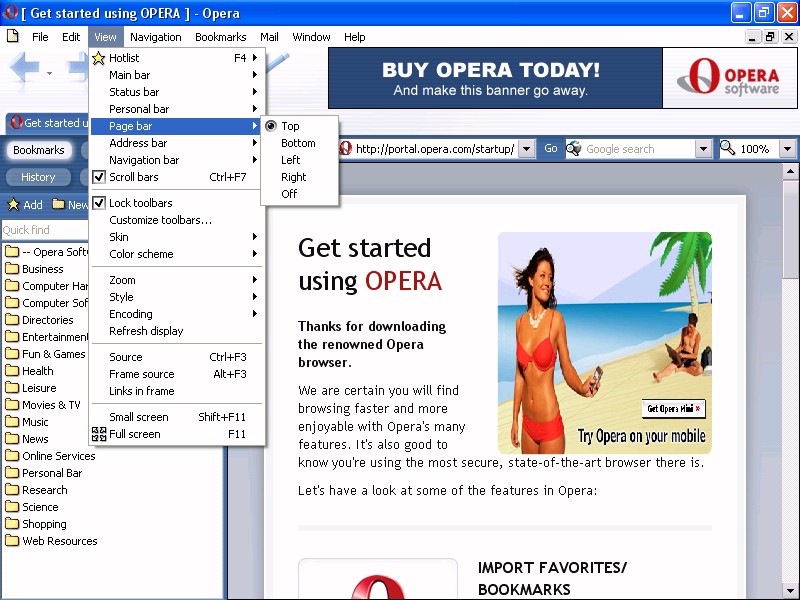Click the Google search input field
The image size is (800, 600).
pos(639,148)
